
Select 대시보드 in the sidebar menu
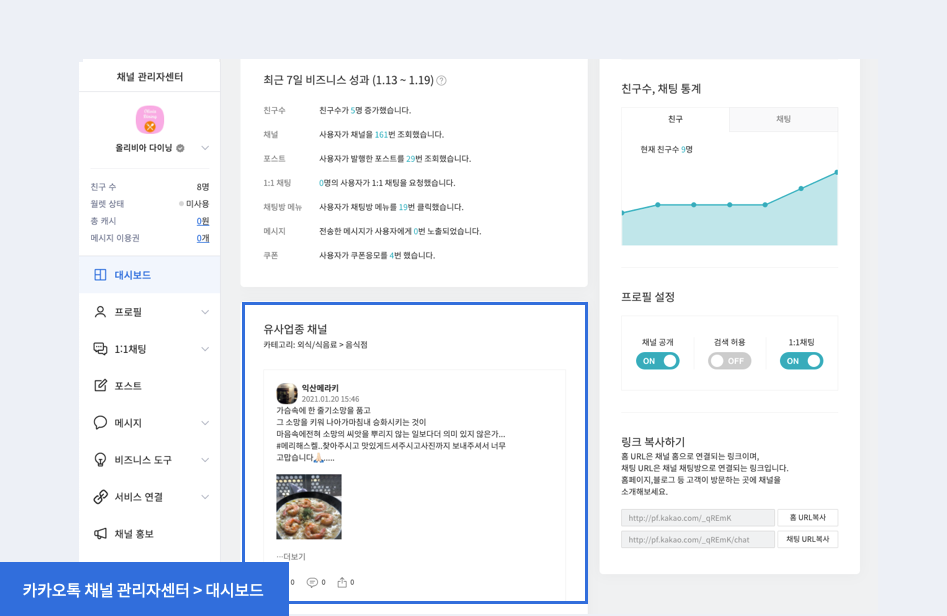(149, 275)
